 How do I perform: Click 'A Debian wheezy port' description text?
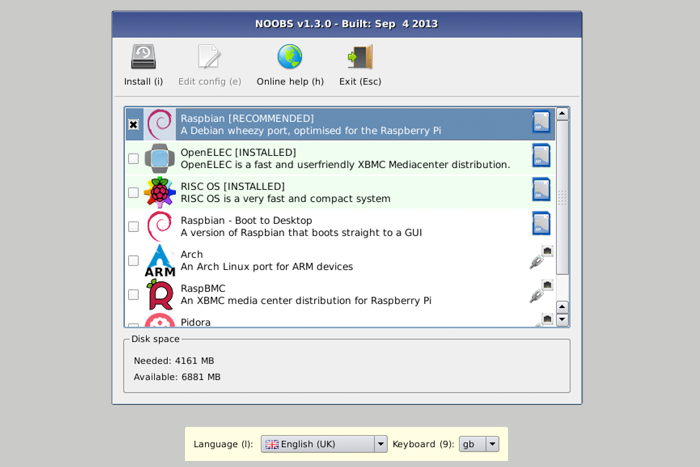(311, 131)
